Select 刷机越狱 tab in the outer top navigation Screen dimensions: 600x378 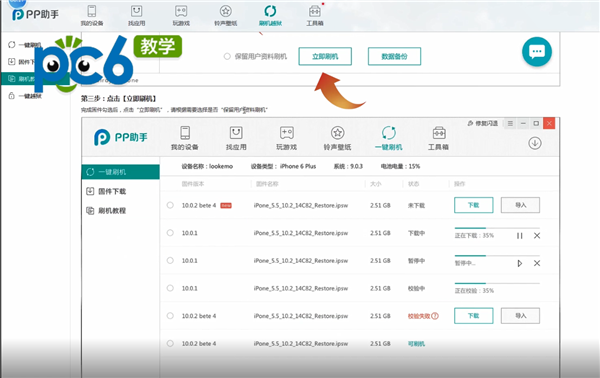(x=270, y=16)
